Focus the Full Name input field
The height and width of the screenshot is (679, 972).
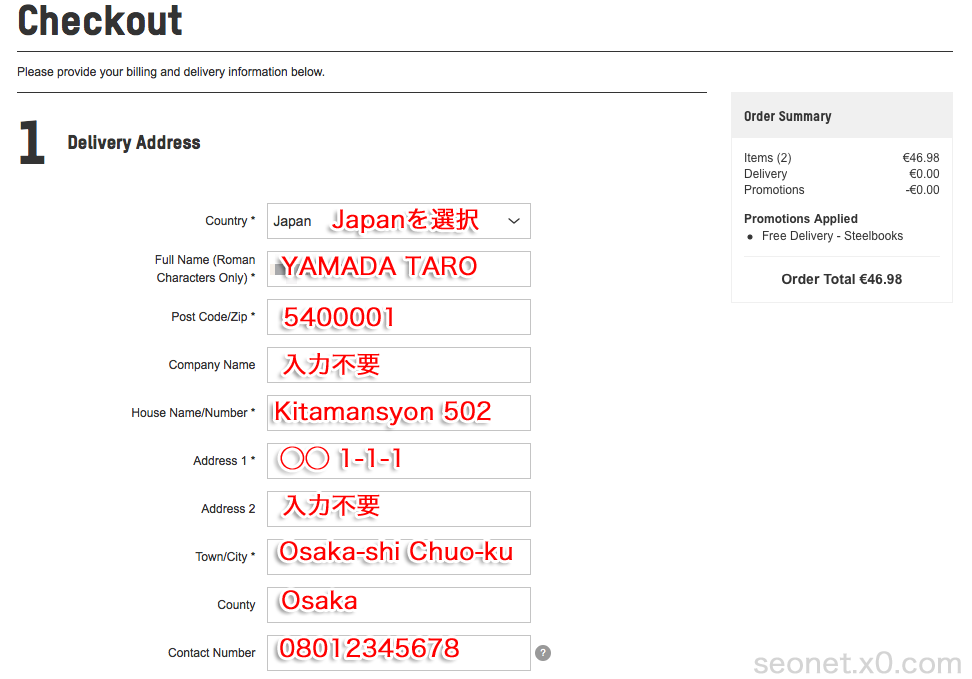[398, 269]
